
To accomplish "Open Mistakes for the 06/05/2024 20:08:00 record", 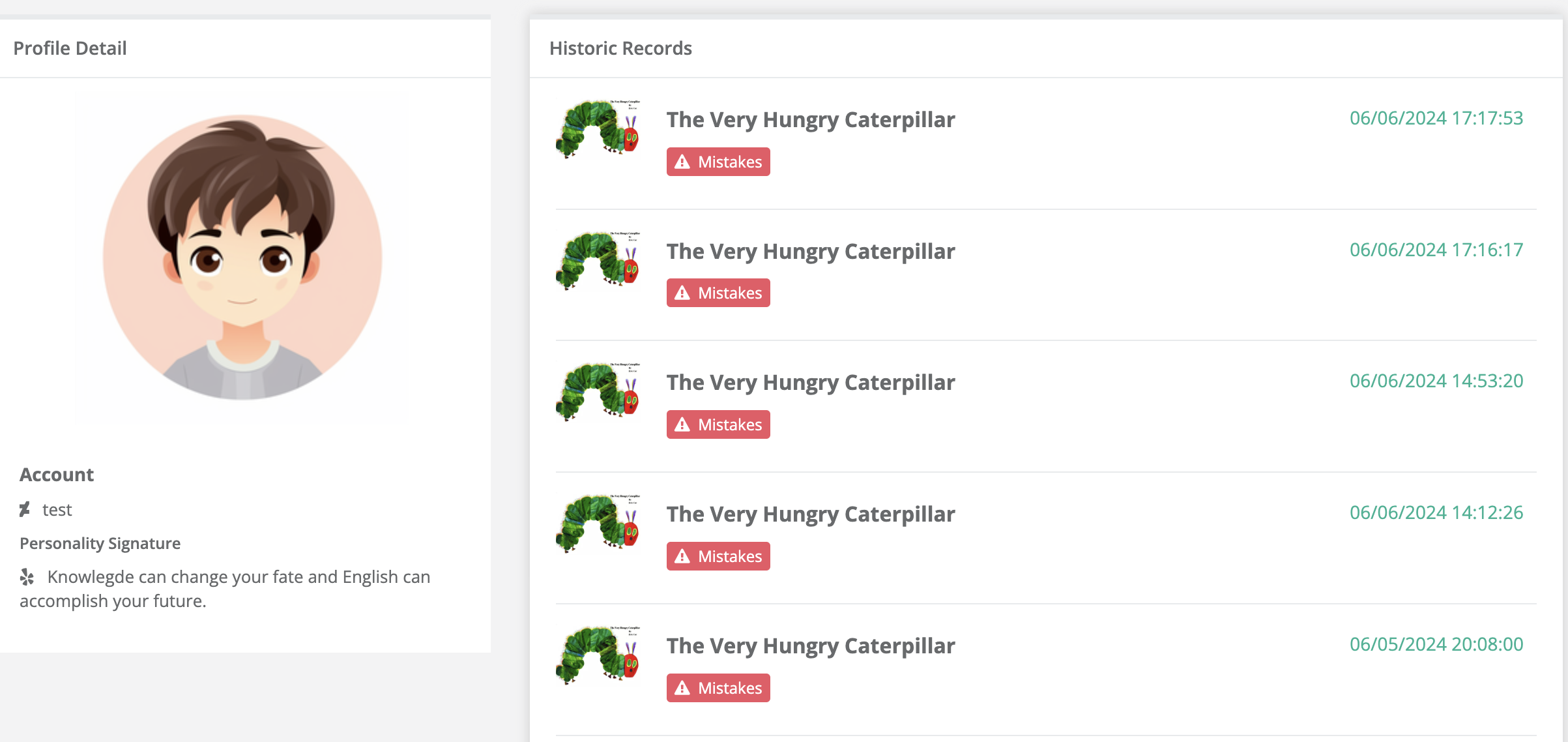I will [x=718, y=688].
